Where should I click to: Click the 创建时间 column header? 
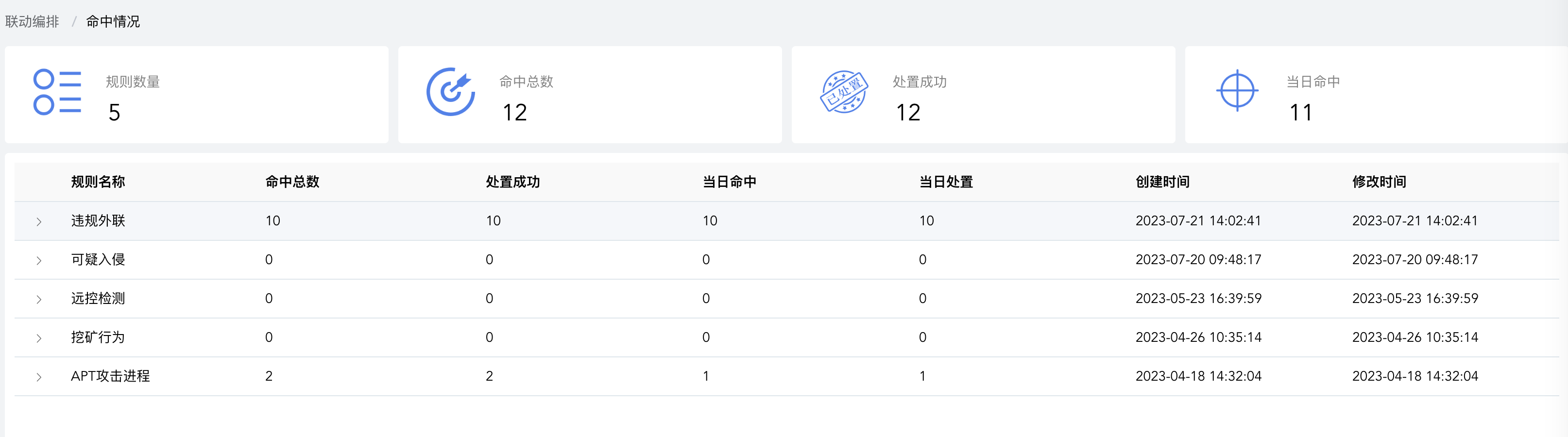click(x=1162, y=182)
